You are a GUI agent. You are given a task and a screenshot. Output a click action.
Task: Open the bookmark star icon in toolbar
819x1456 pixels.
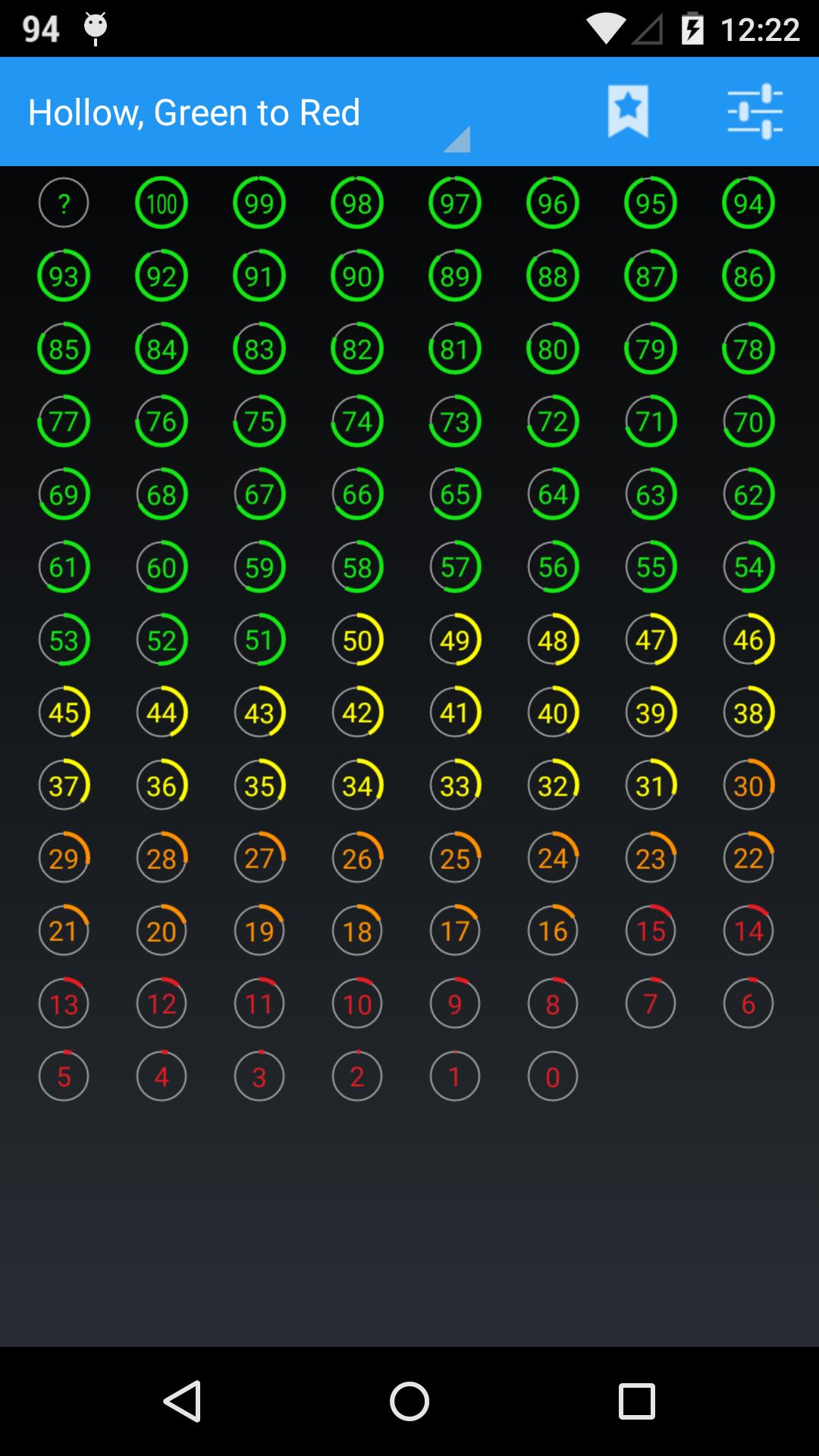(628, 111)
